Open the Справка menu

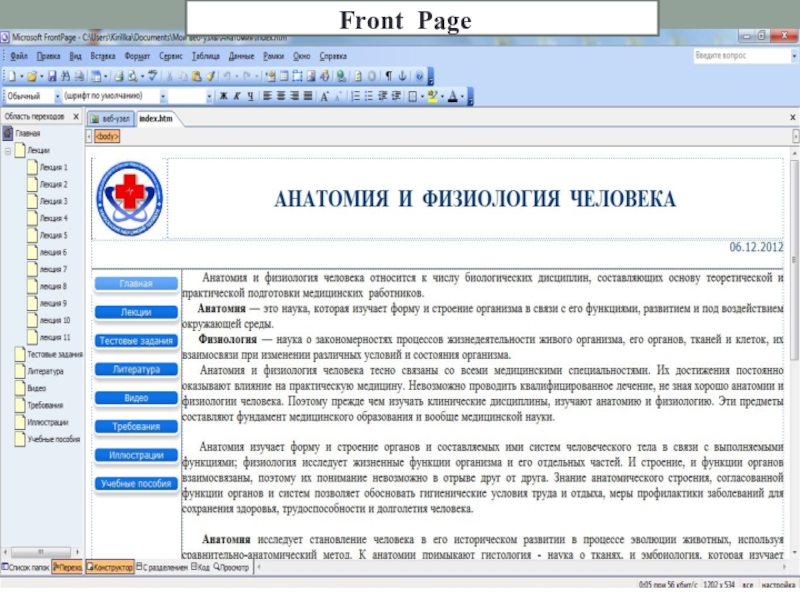333,56
